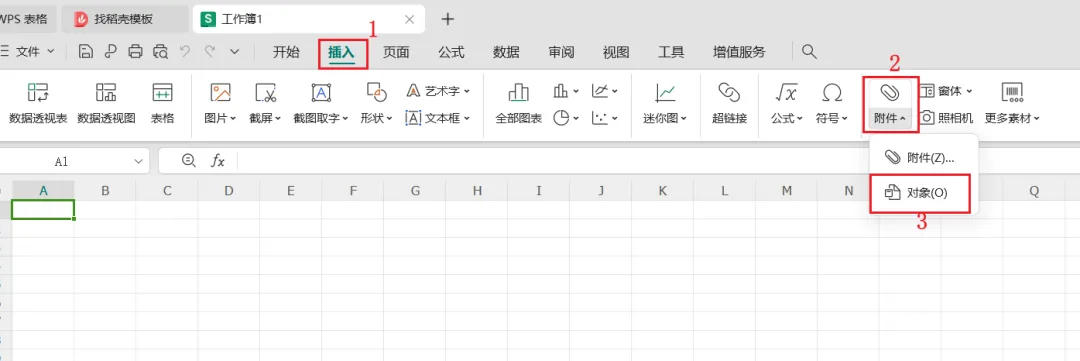Click the fx insert function icon
The width and height of the screenshot is (1080, 361).
click(x=218, y=161)
